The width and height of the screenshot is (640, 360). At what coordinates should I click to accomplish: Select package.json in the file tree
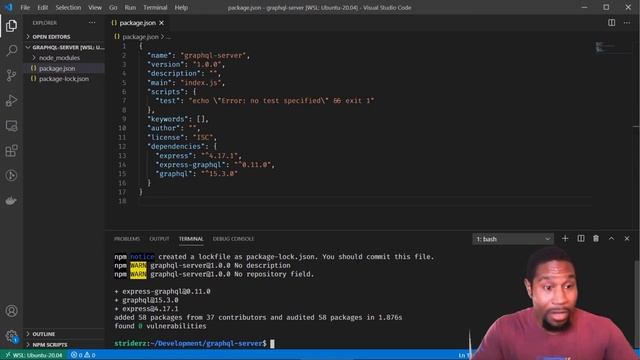coord(64,68)
